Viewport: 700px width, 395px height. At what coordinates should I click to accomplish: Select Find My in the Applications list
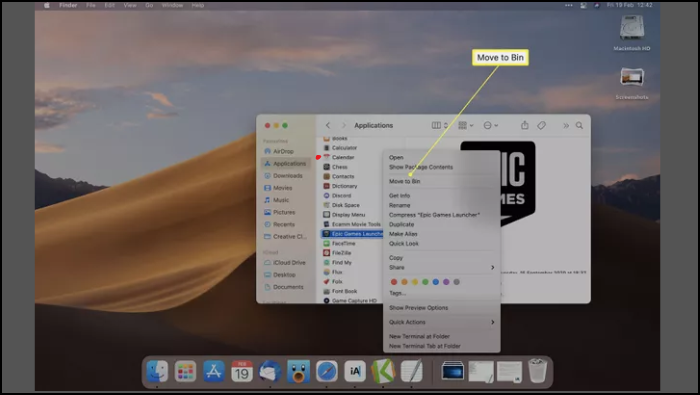[338, 262]
